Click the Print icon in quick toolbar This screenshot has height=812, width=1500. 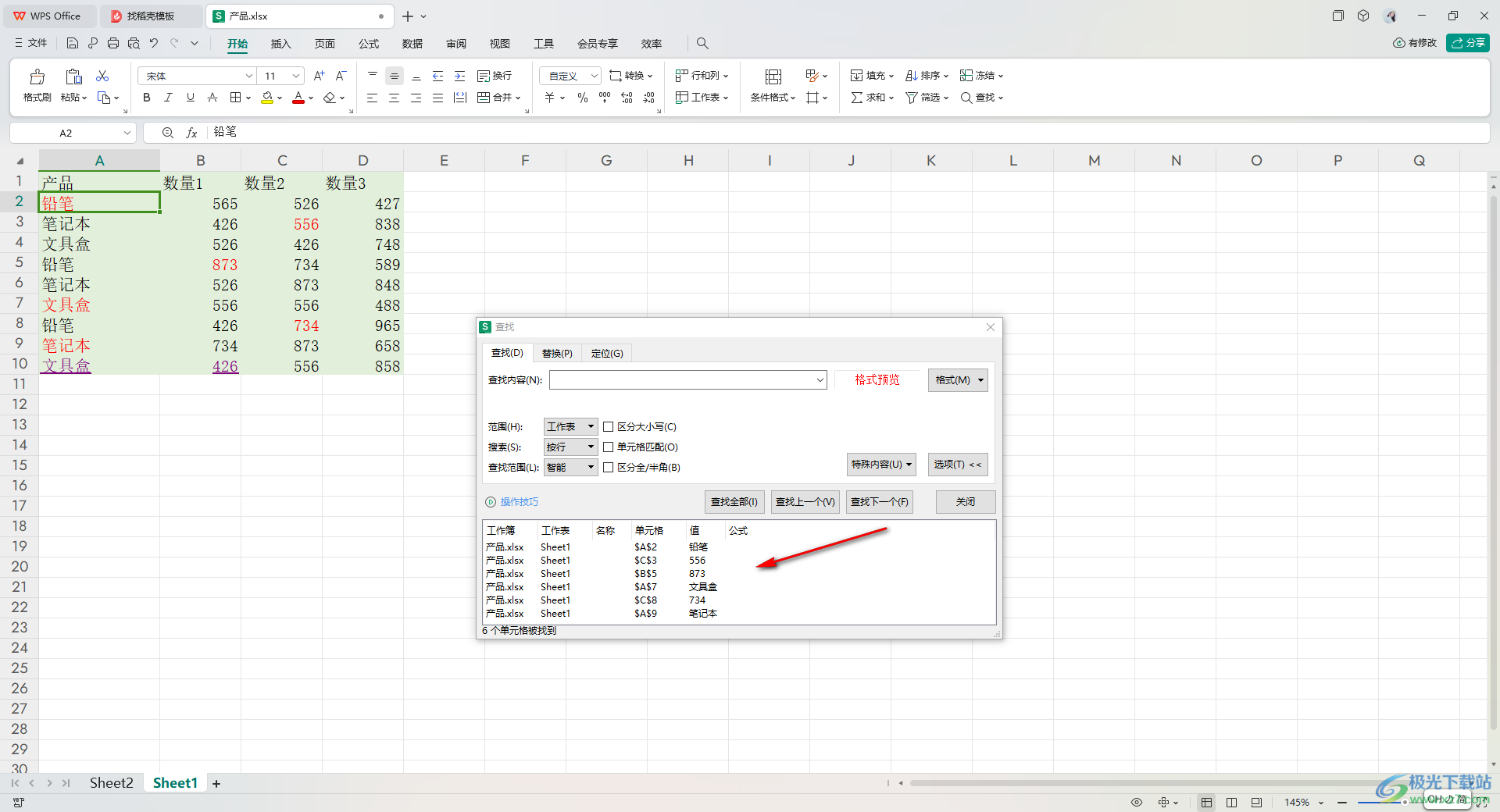pyautogui.click(x=113, y=43)
